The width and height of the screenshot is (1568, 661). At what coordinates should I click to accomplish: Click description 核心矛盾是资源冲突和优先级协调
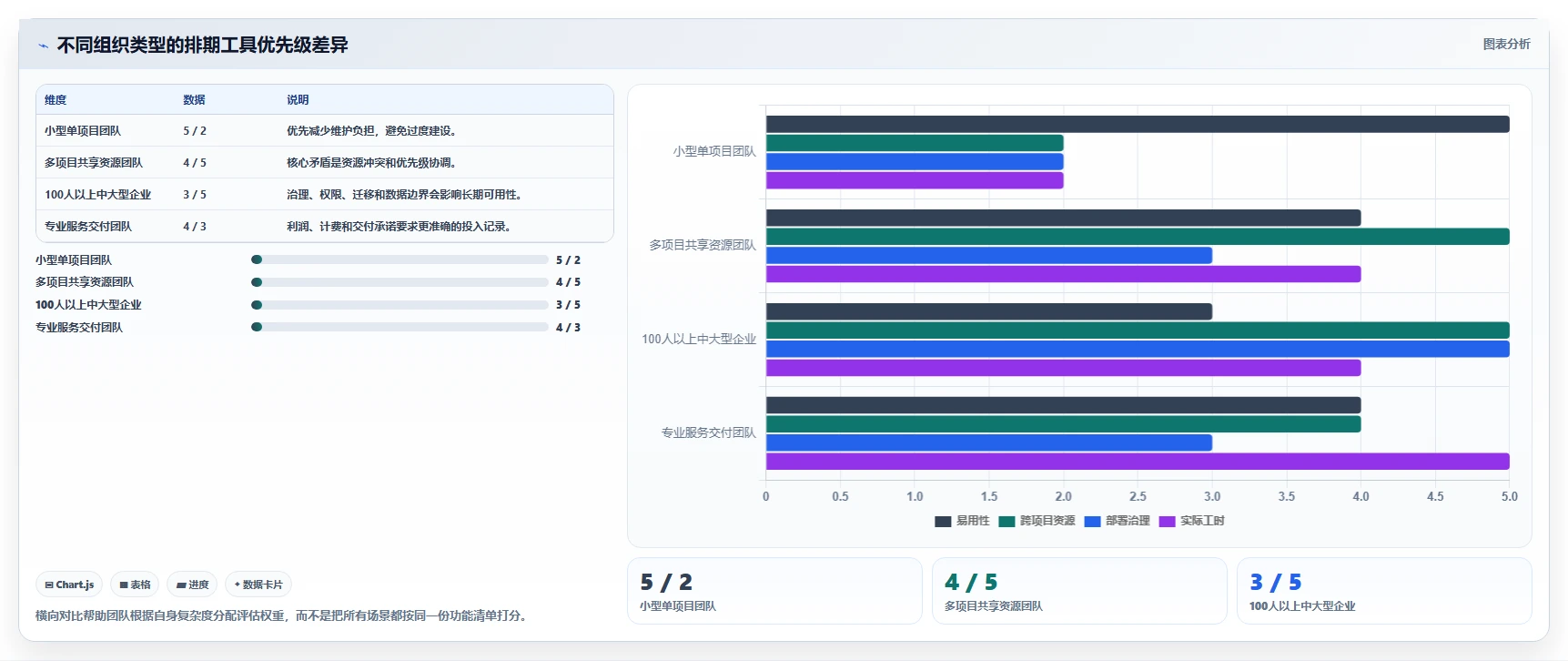click(x=373, y=163)
